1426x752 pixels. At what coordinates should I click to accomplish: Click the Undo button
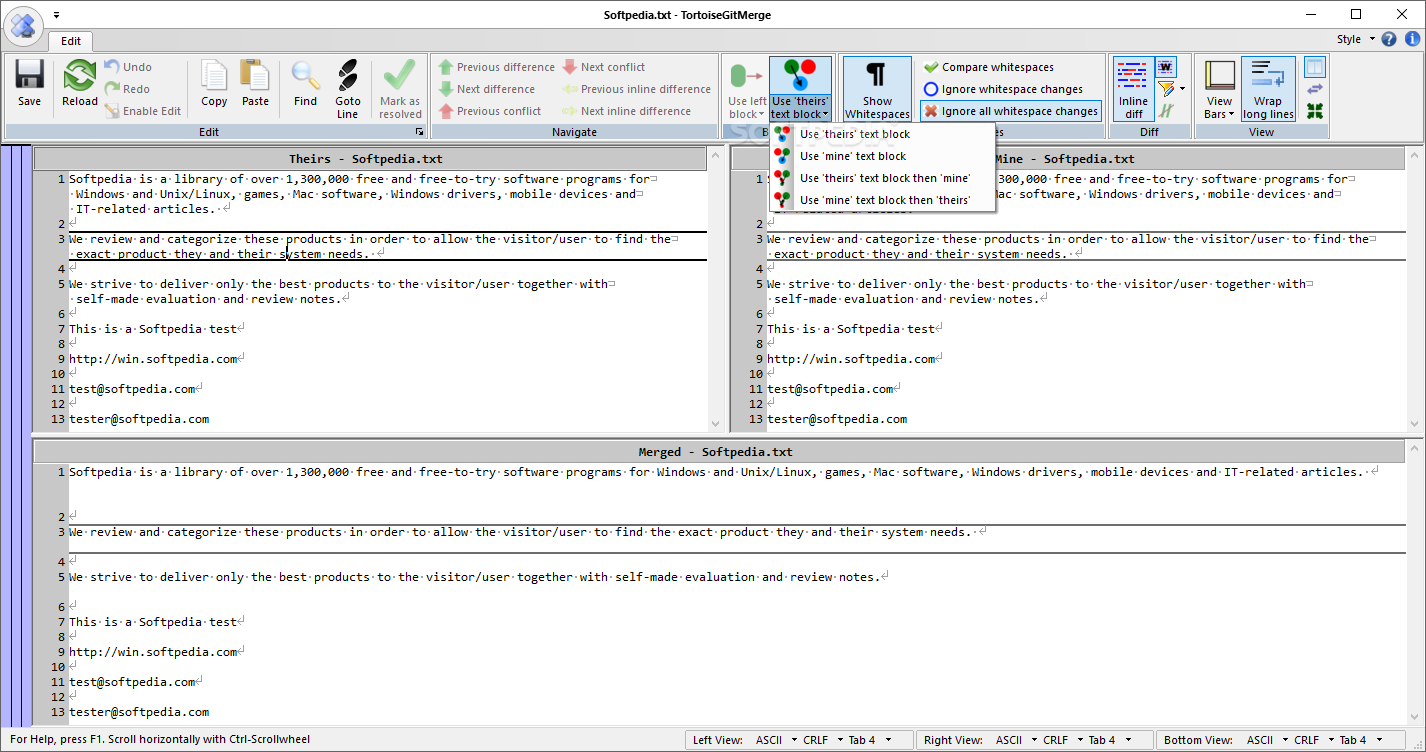point(128,67)
